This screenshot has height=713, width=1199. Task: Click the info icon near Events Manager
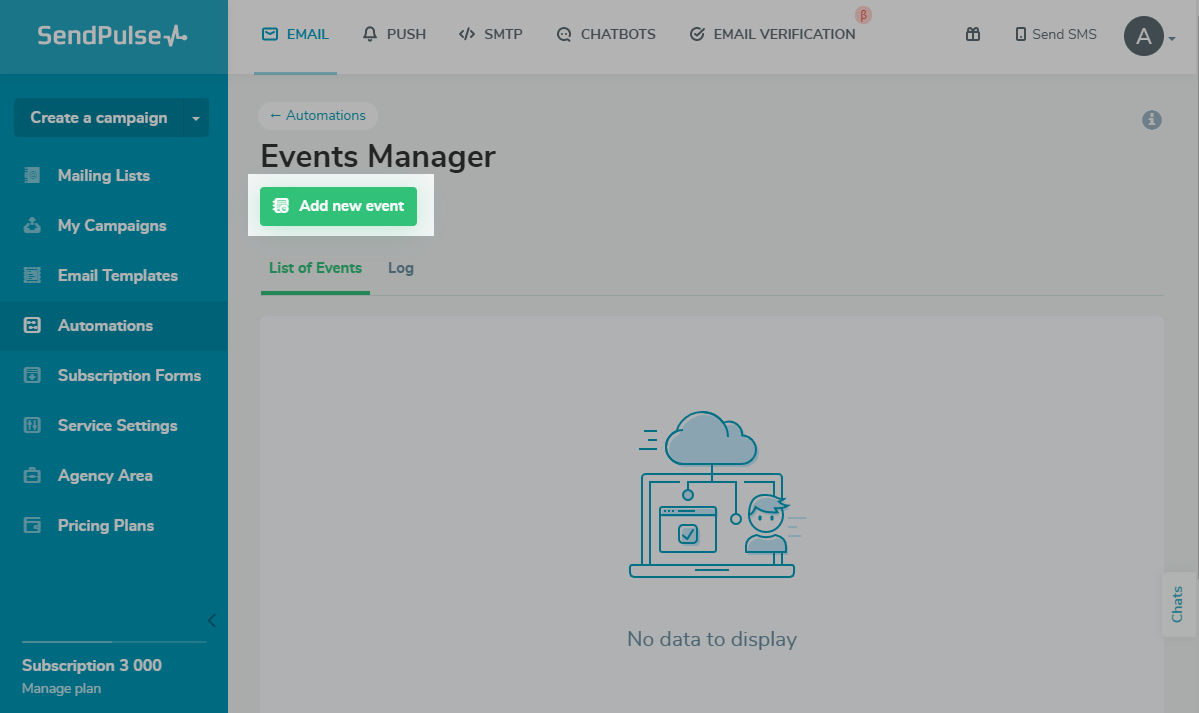pos(1151,119)
